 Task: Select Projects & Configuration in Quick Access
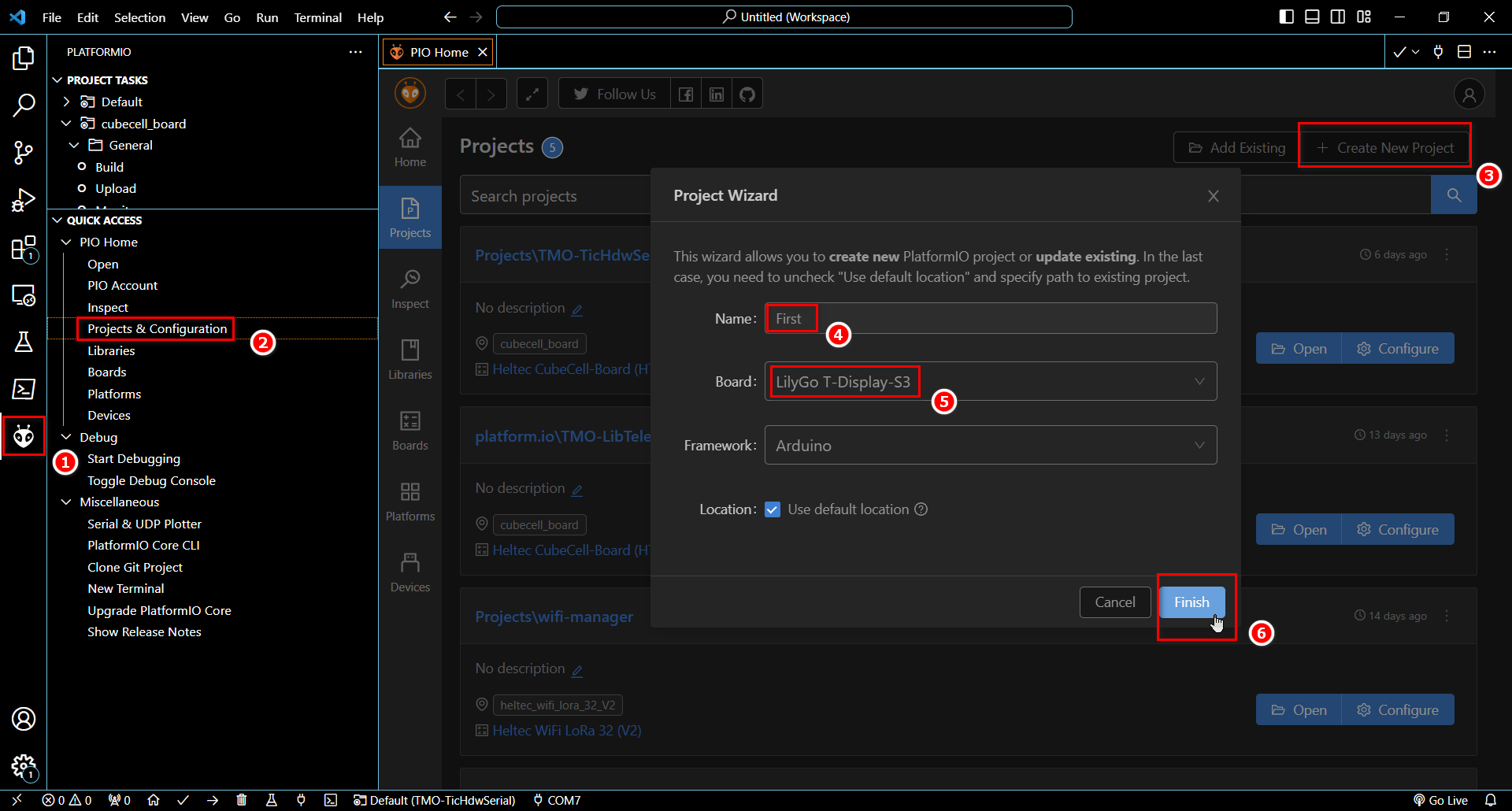point(157,328)
